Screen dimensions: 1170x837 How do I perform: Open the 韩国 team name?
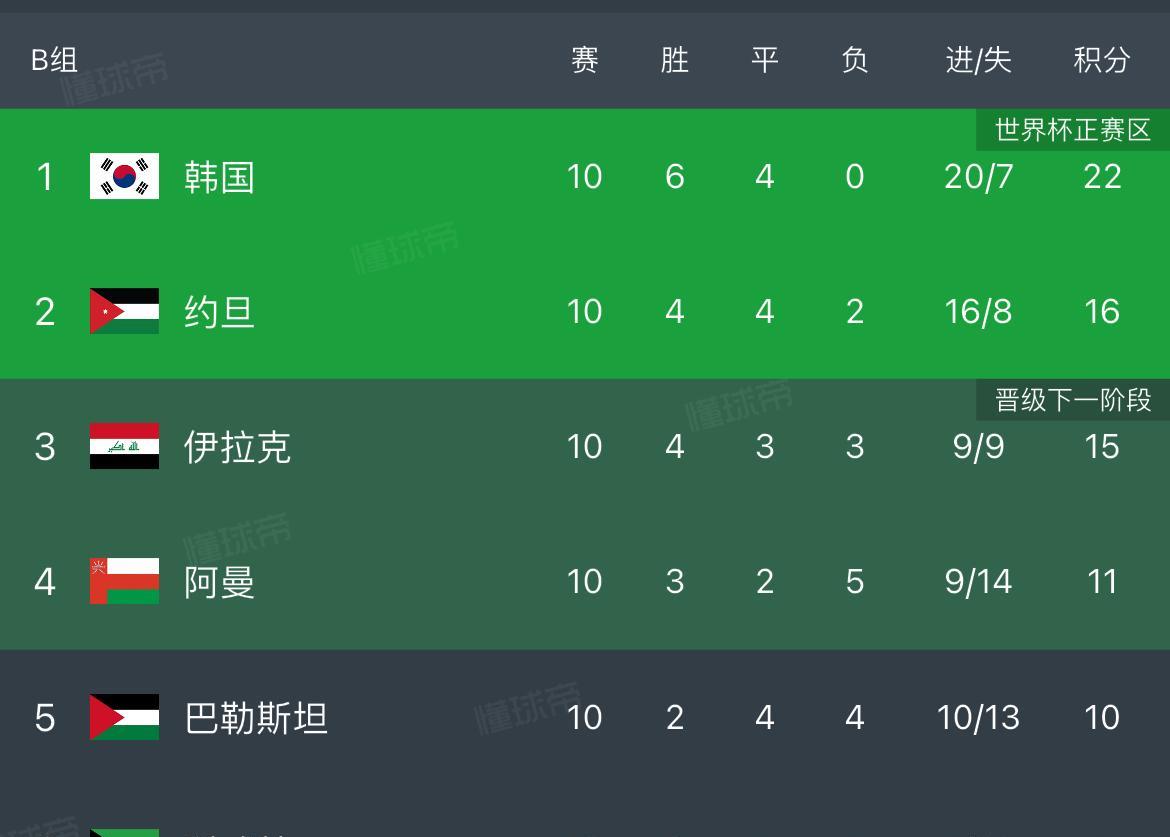219,178
